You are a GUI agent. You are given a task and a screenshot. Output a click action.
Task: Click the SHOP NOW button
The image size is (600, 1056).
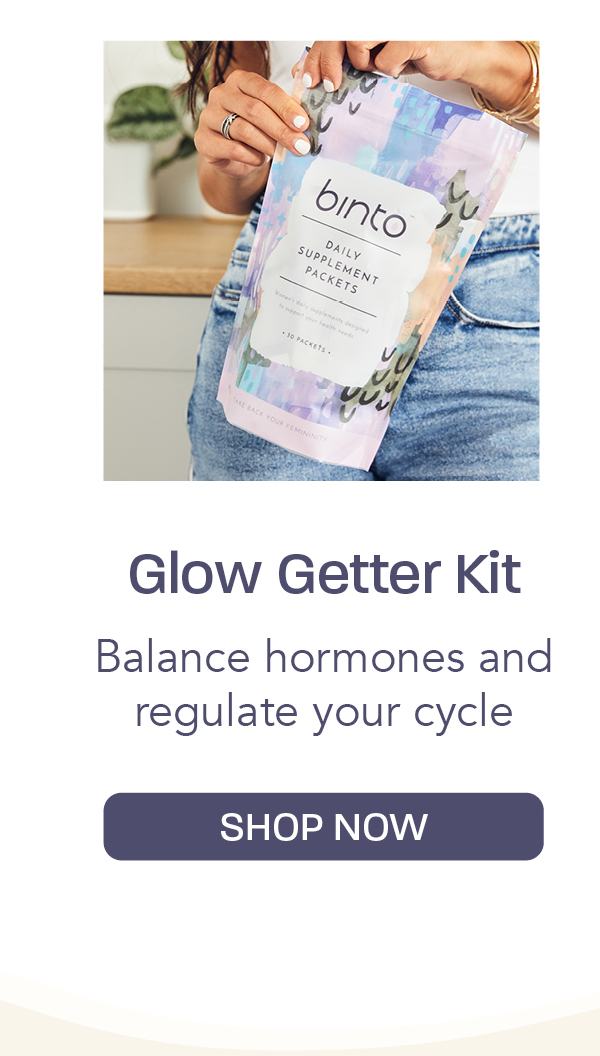tap(323, 826)
